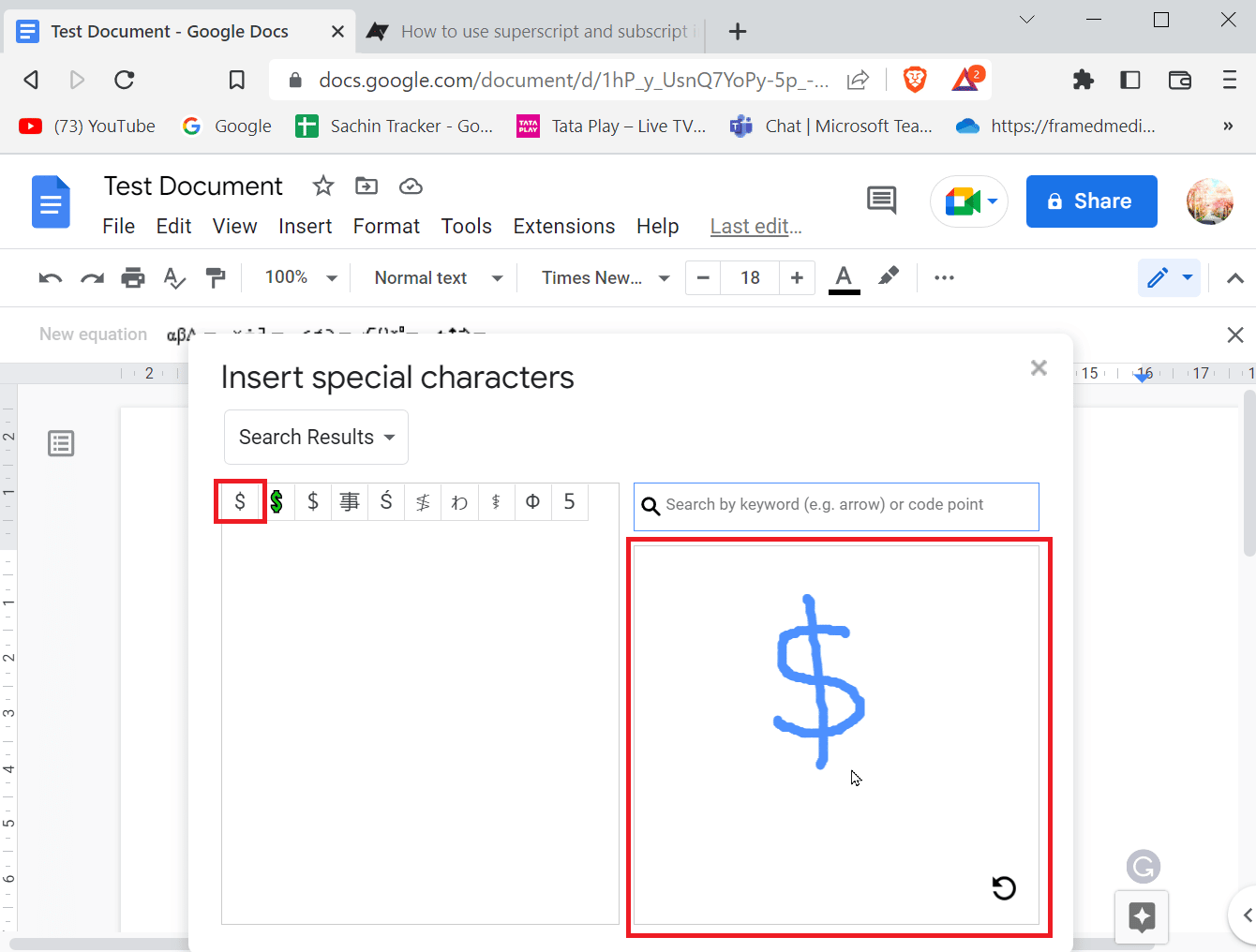Image resolution: width=1256 pixels, height=952 pixels.
Task: Click the Share button
Action: (x=1091, y=201)
